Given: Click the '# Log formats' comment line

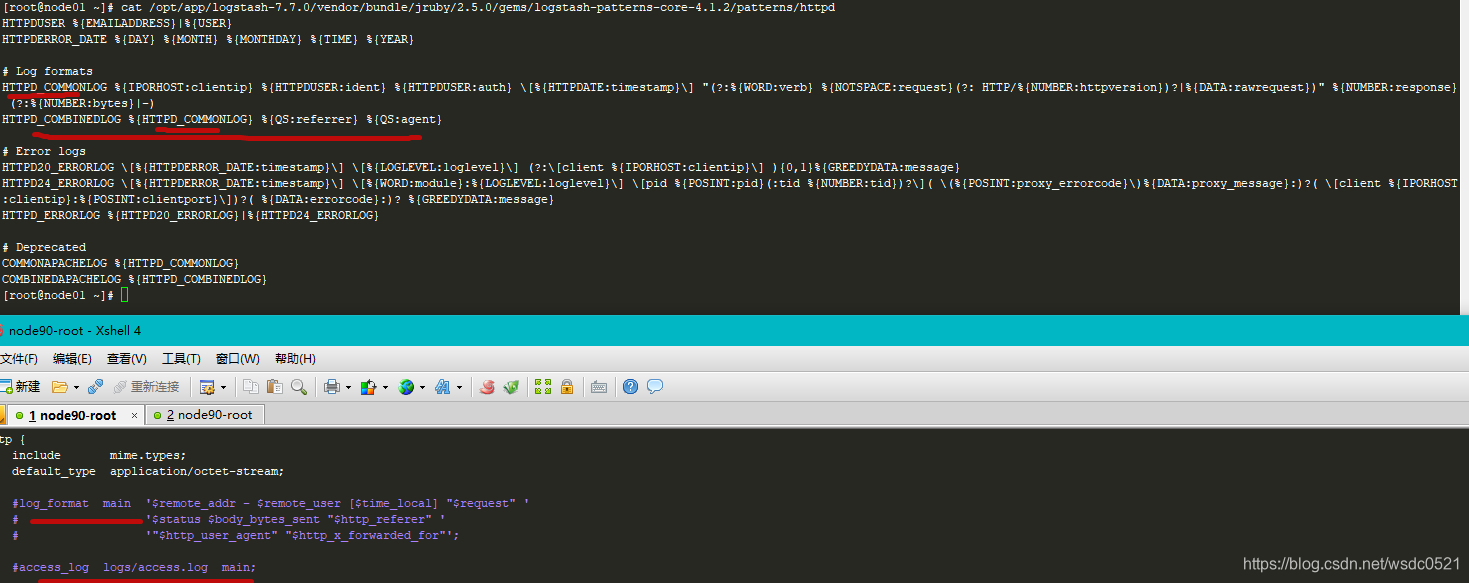Looking at the screenshot, I should coord(47,71).
